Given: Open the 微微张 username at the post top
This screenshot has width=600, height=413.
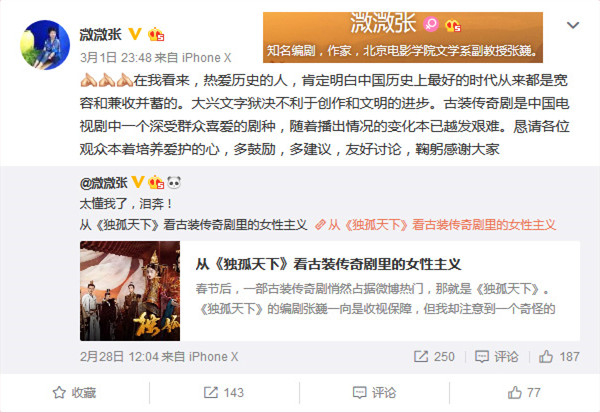Looking at the screenshot, I should click(101, 34).
